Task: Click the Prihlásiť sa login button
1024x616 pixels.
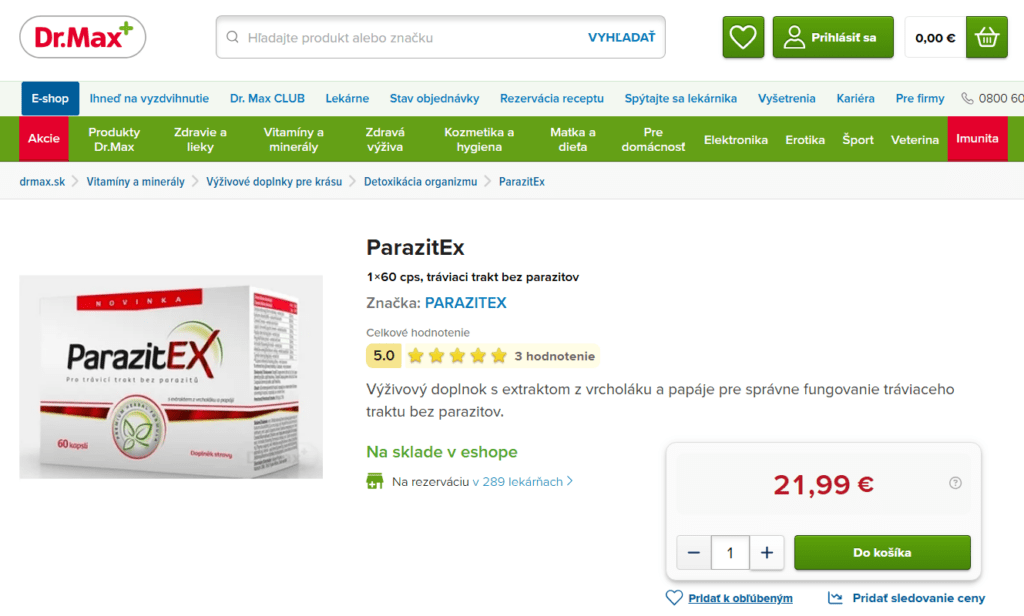Action: [x=833, y=37]
